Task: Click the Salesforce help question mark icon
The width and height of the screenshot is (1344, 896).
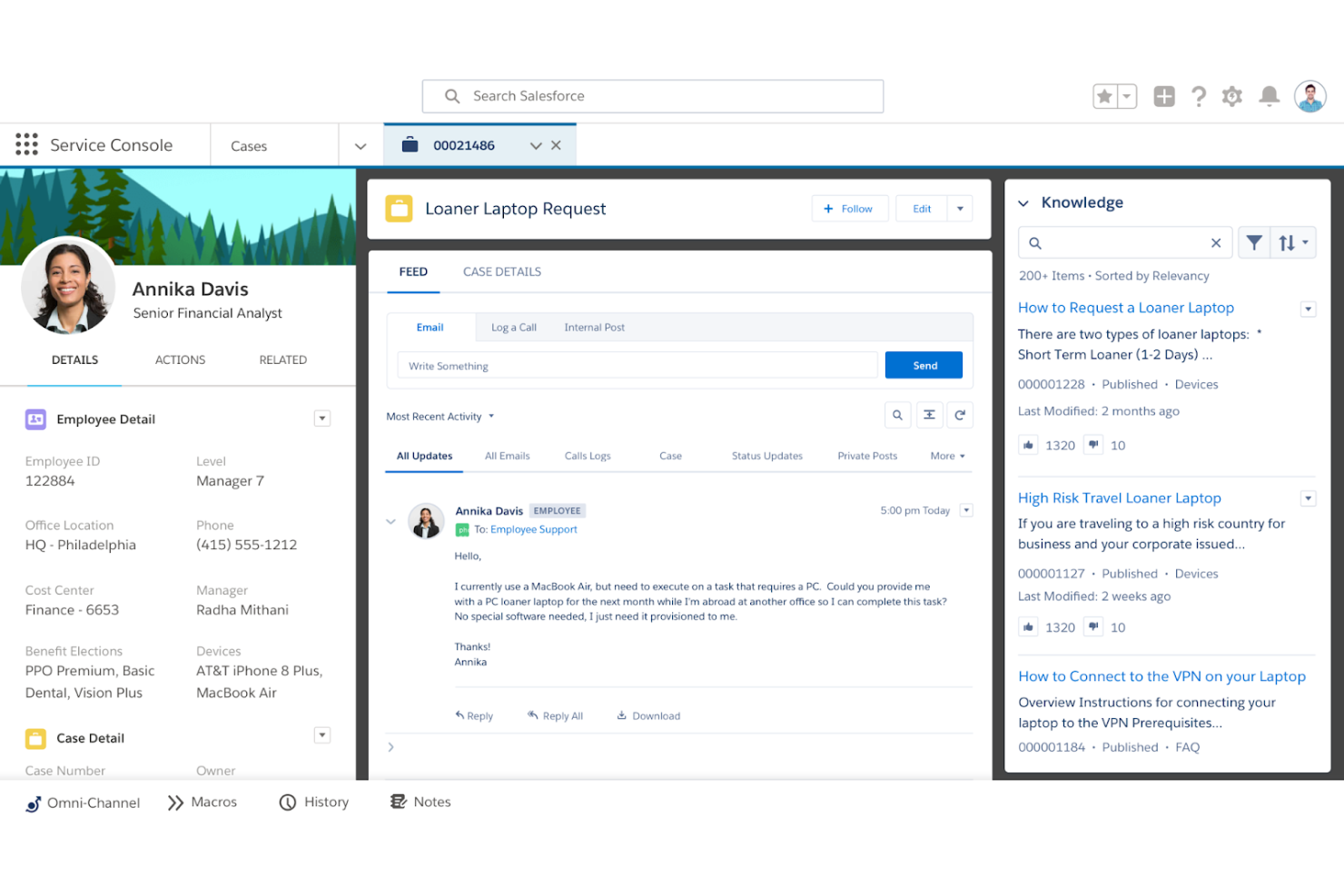Action: [x=1199, y=95]
